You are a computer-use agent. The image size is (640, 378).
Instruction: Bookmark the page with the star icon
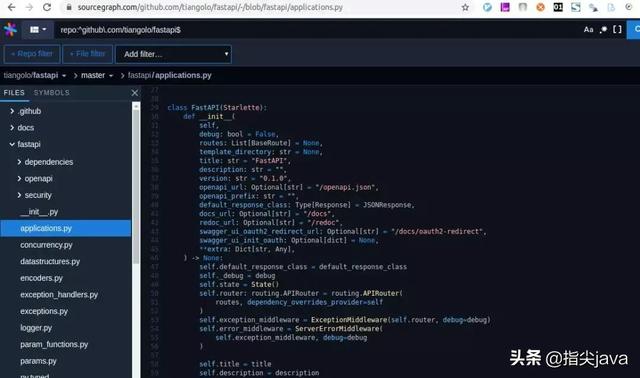465,7
